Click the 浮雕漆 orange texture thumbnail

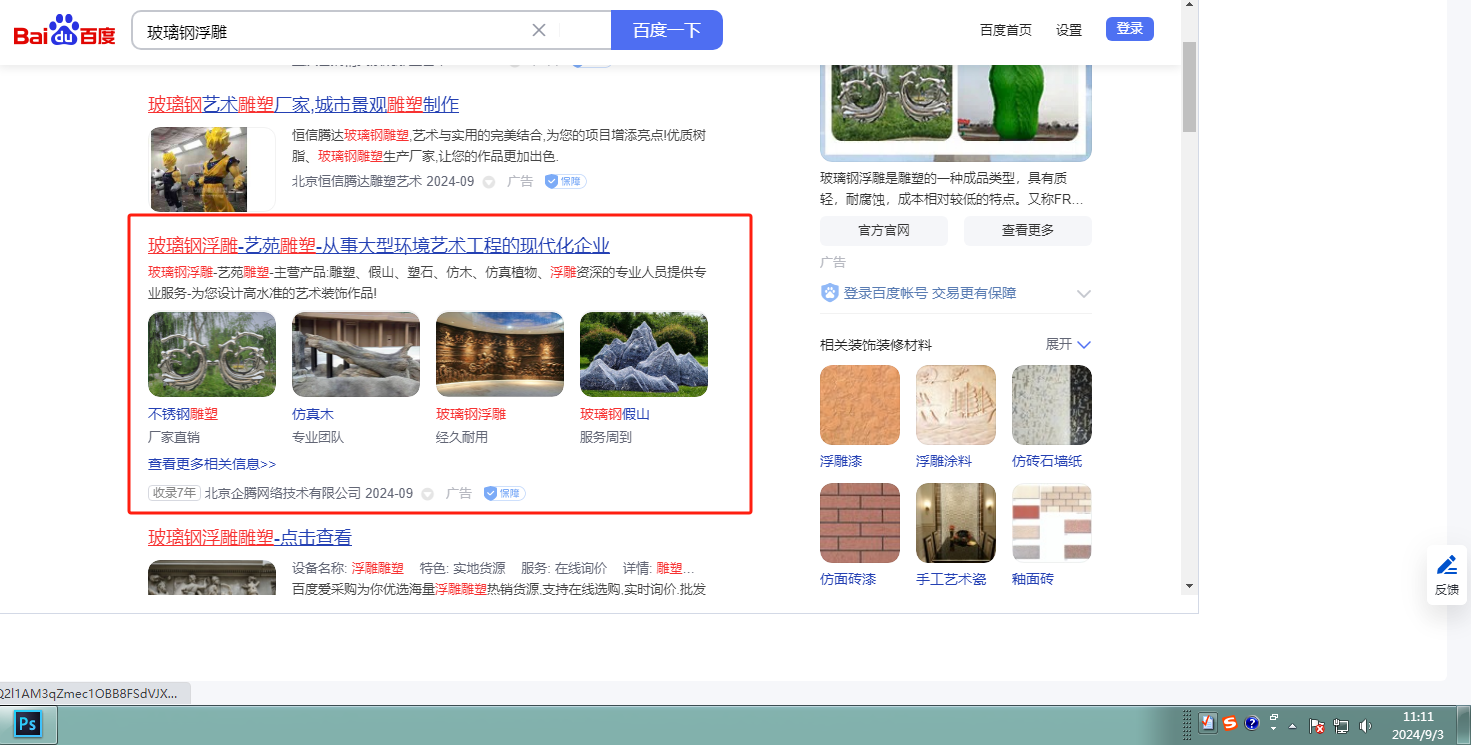click(860, 405)
